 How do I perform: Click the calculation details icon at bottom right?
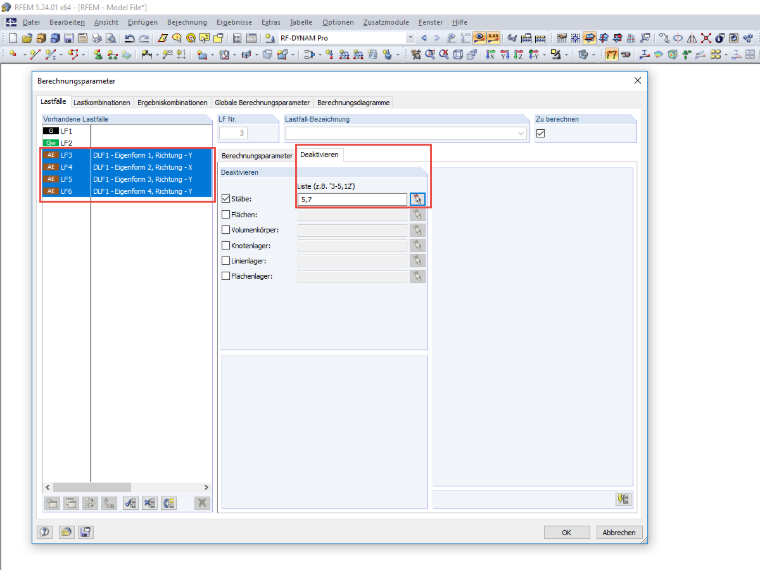pos(623,499)
